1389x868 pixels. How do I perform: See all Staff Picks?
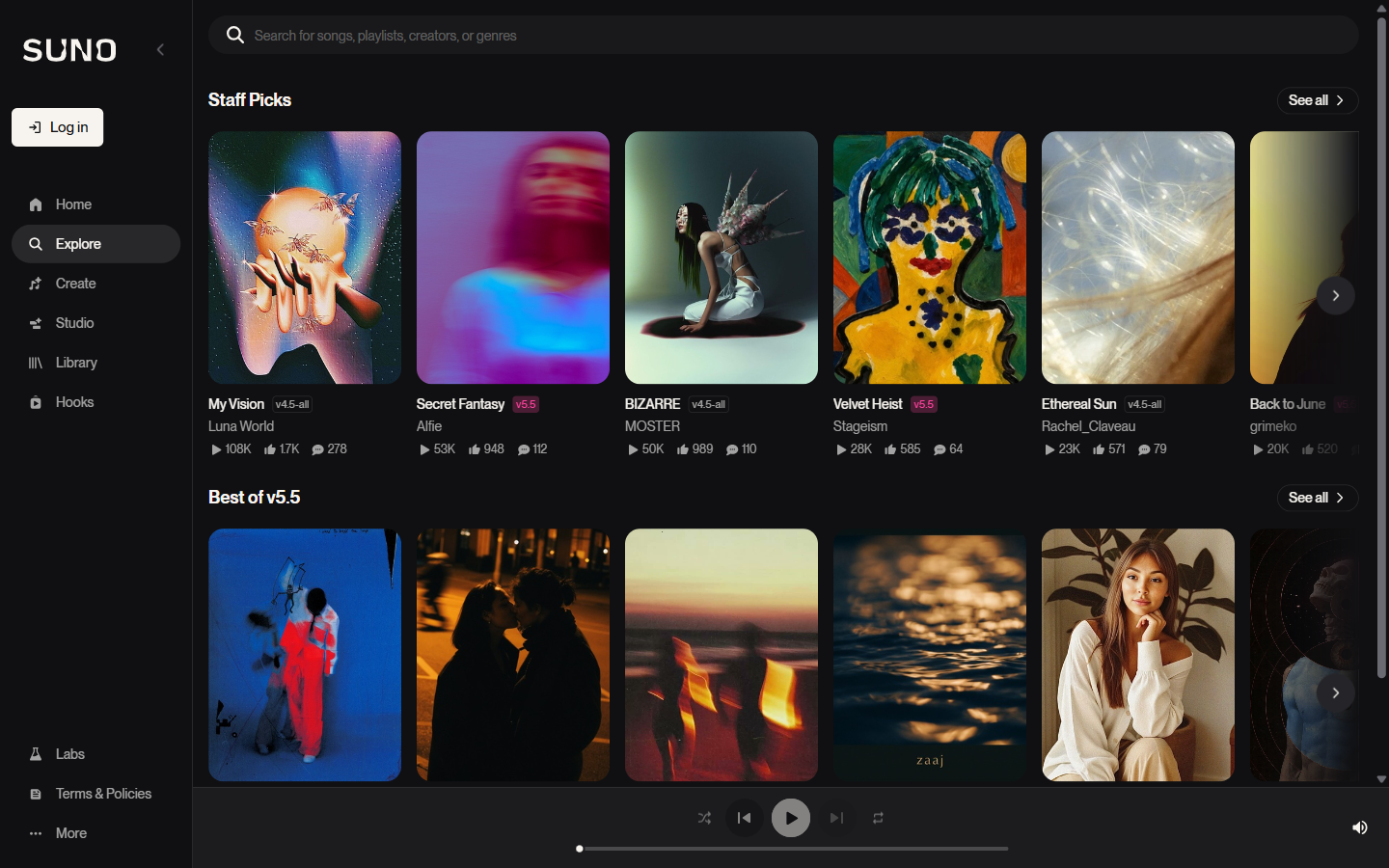pos(1318,100)
